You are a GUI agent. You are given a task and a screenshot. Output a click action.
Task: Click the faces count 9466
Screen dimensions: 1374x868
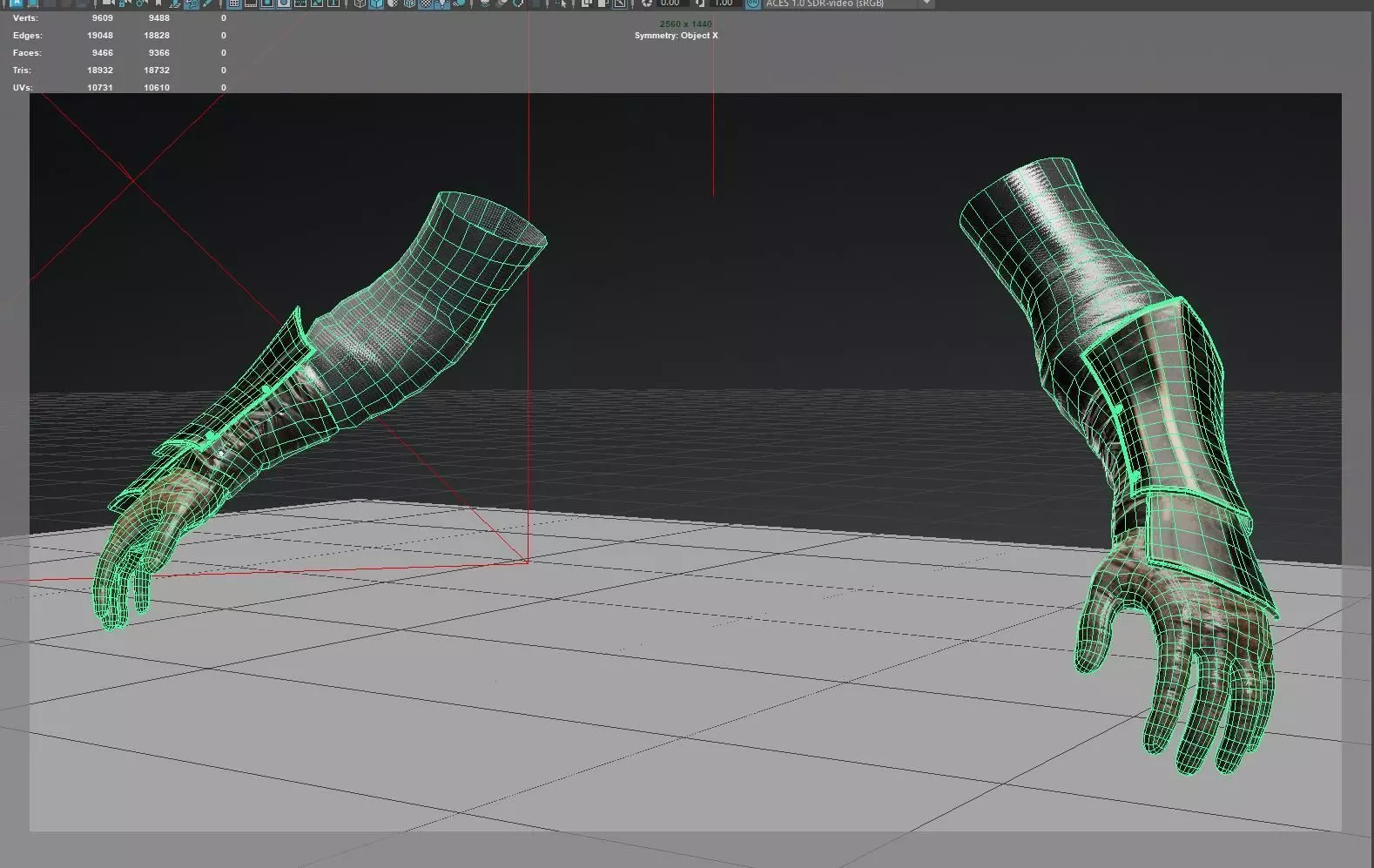102,53
